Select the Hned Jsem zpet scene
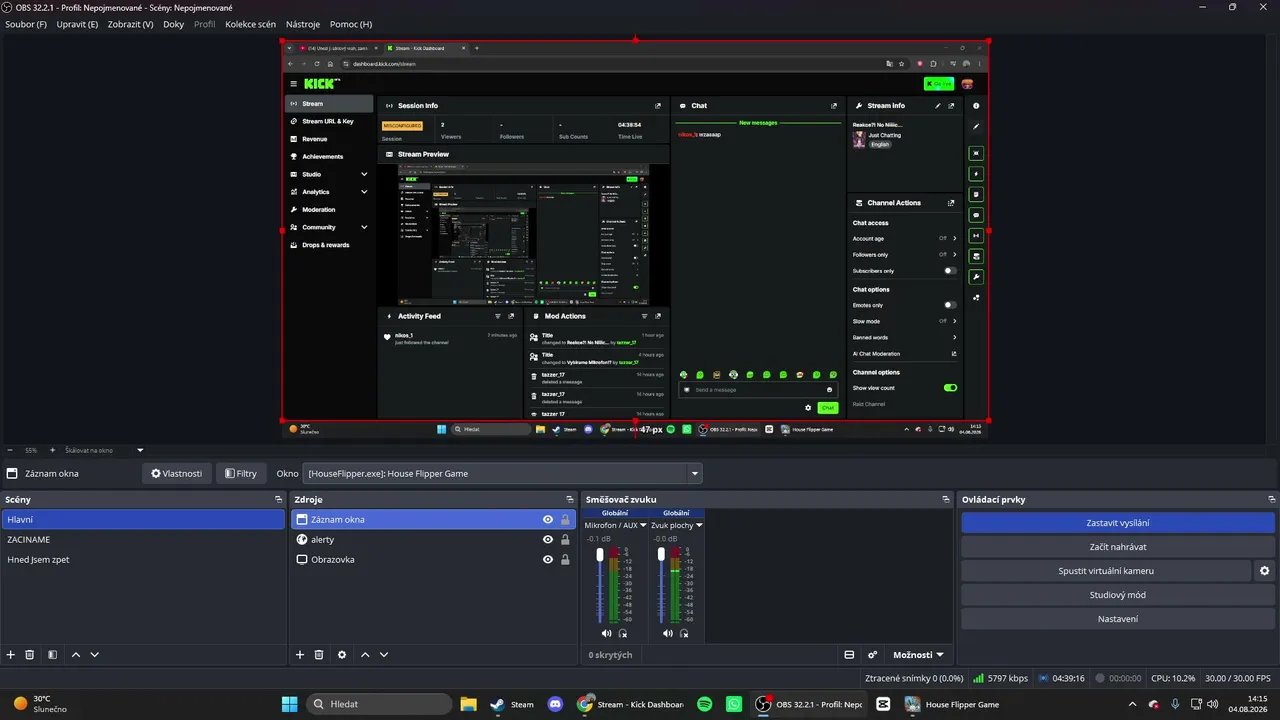Image resolution: width=1280 pixels, height=720 pixels. (143, 560)
